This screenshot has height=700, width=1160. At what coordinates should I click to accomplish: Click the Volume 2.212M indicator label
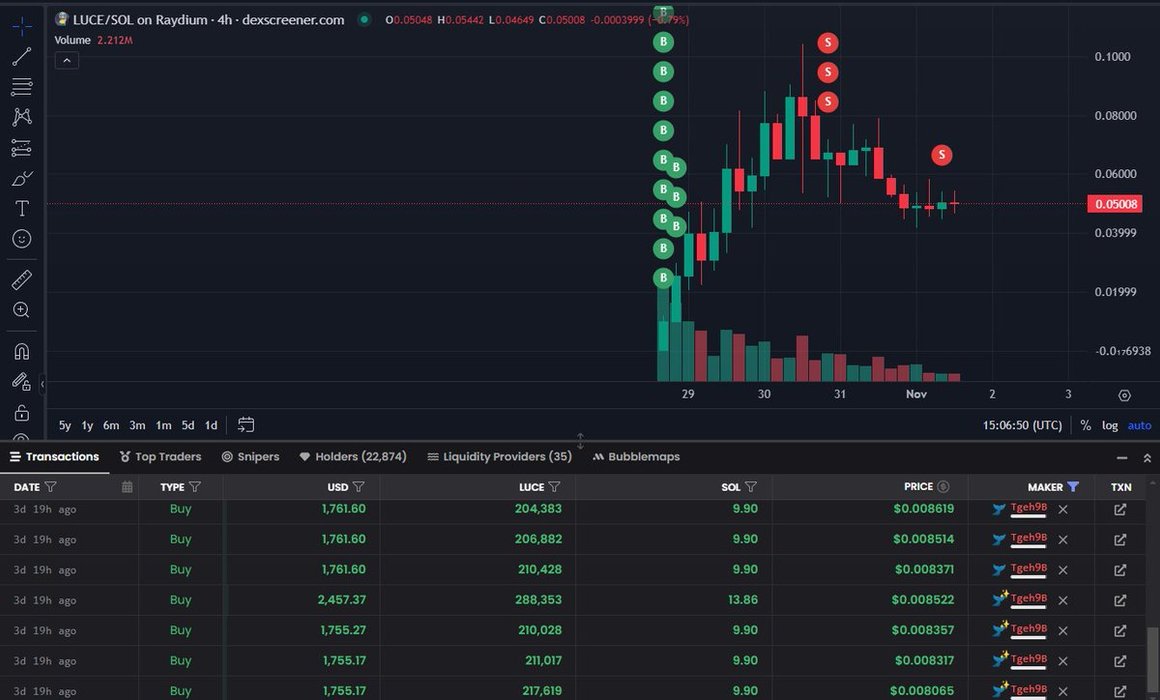coord(93,40)
